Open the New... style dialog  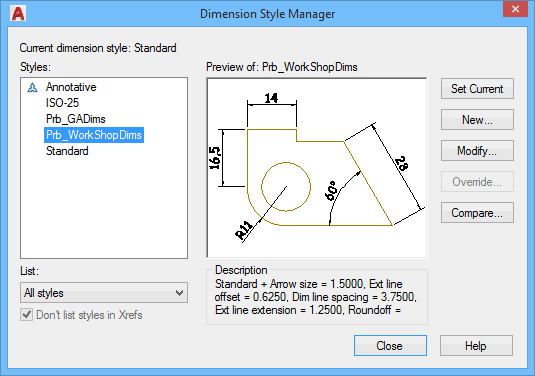point(477,120)
